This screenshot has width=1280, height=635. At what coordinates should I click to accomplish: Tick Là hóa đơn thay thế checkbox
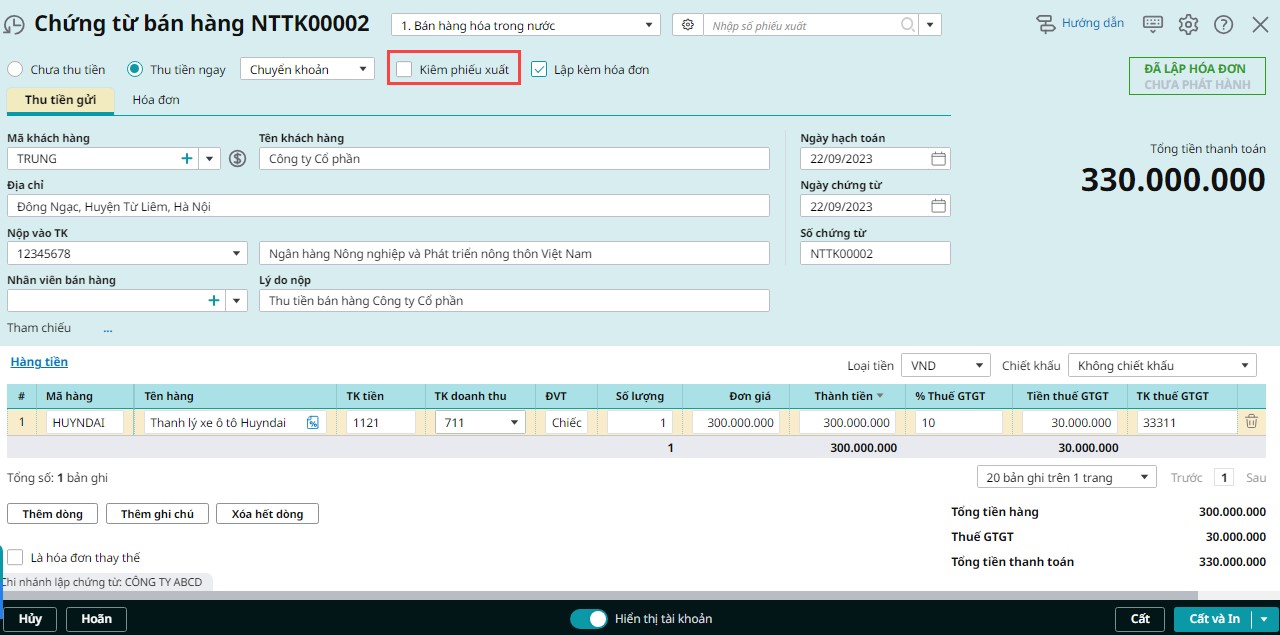point(15,557)
